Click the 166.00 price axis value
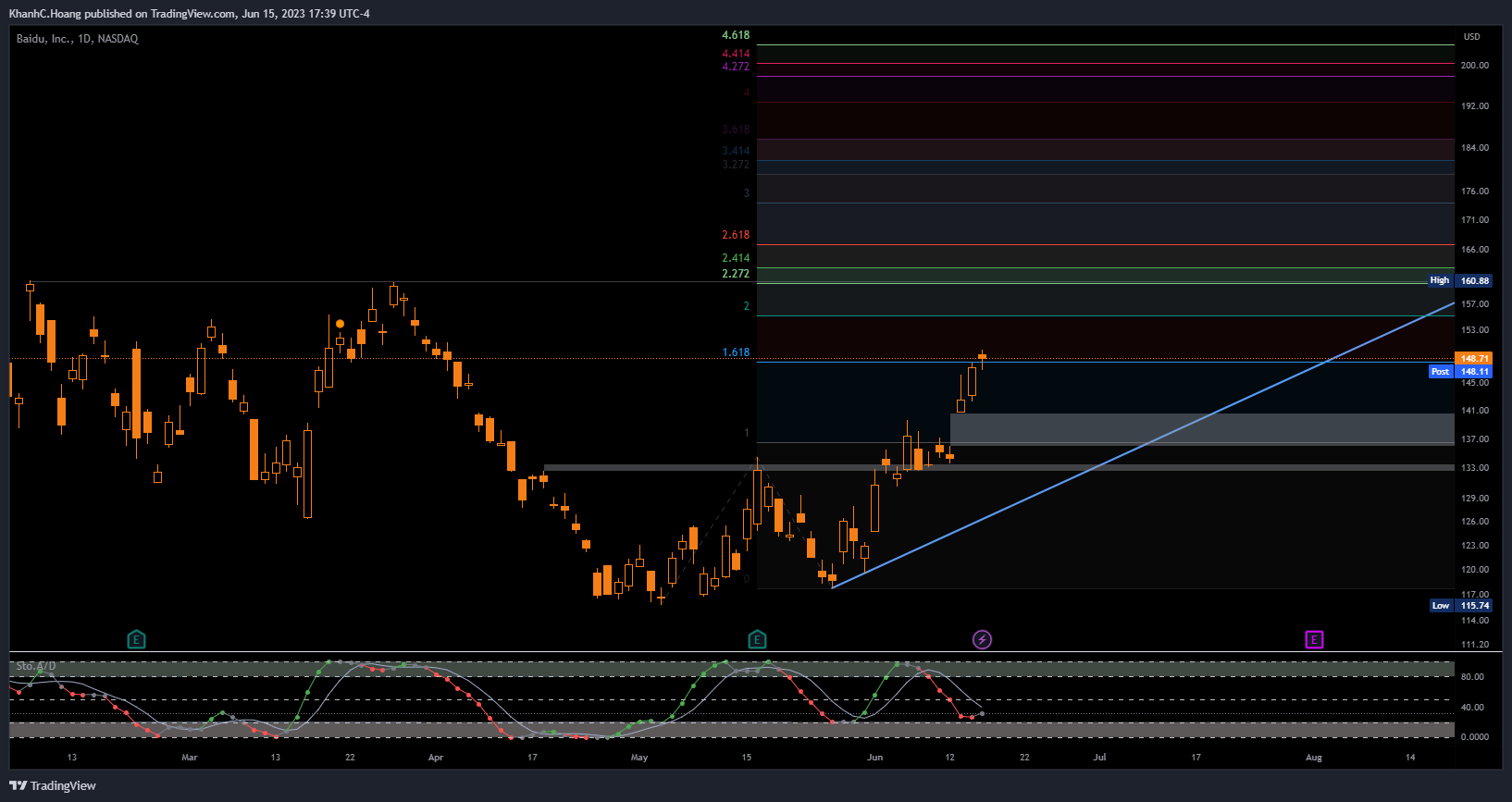 [1475, 250]
